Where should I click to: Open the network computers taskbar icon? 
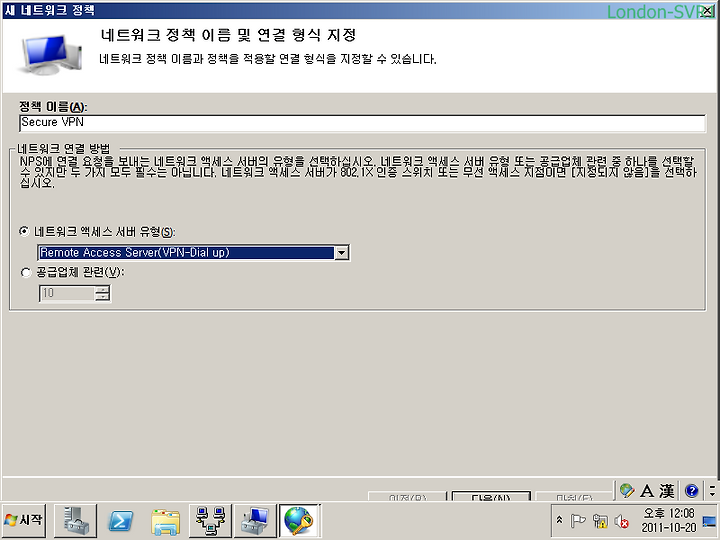[210, 520]
